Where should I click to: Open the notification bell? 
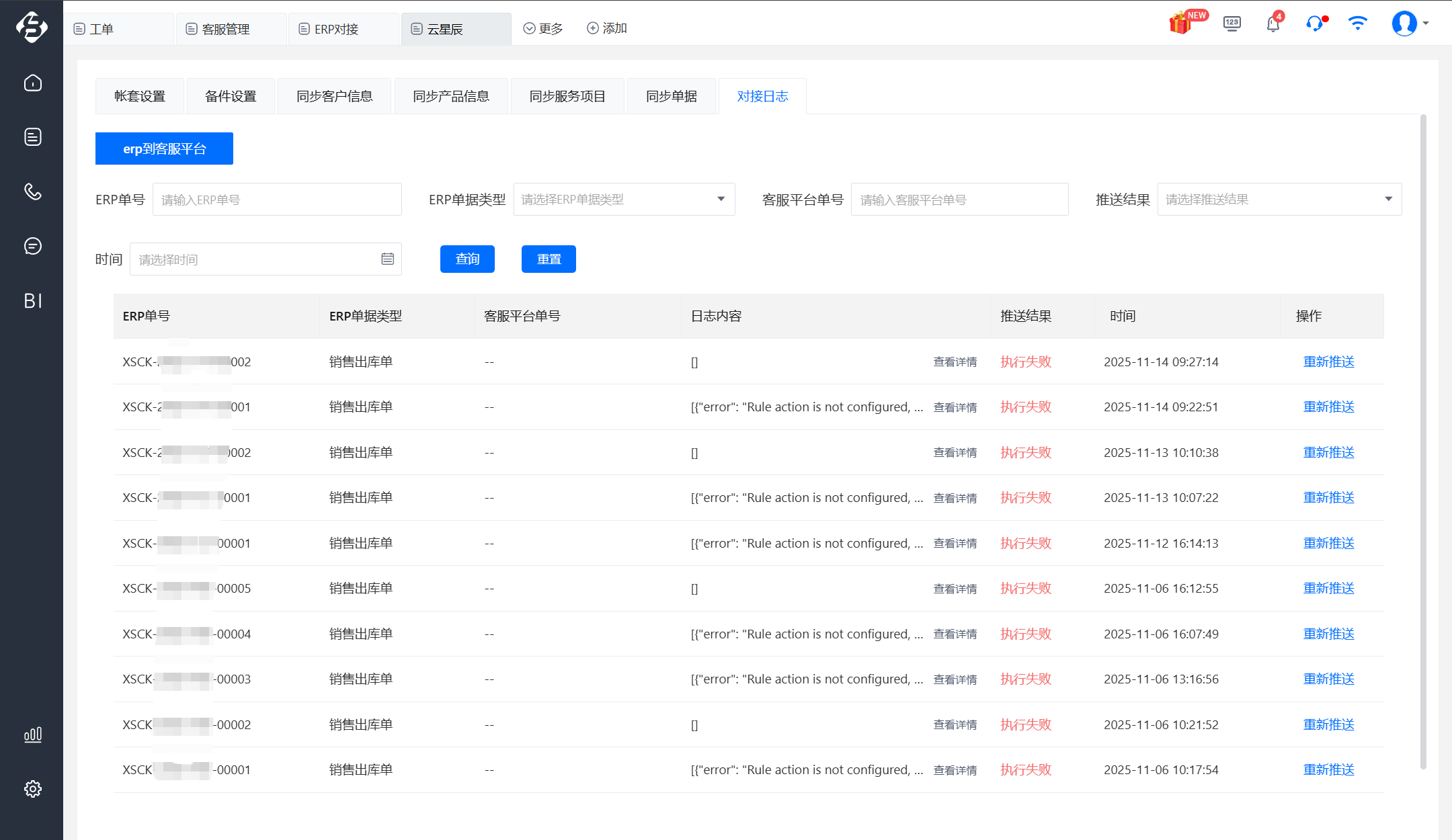pyautogui.click(x=1273, y=24)
